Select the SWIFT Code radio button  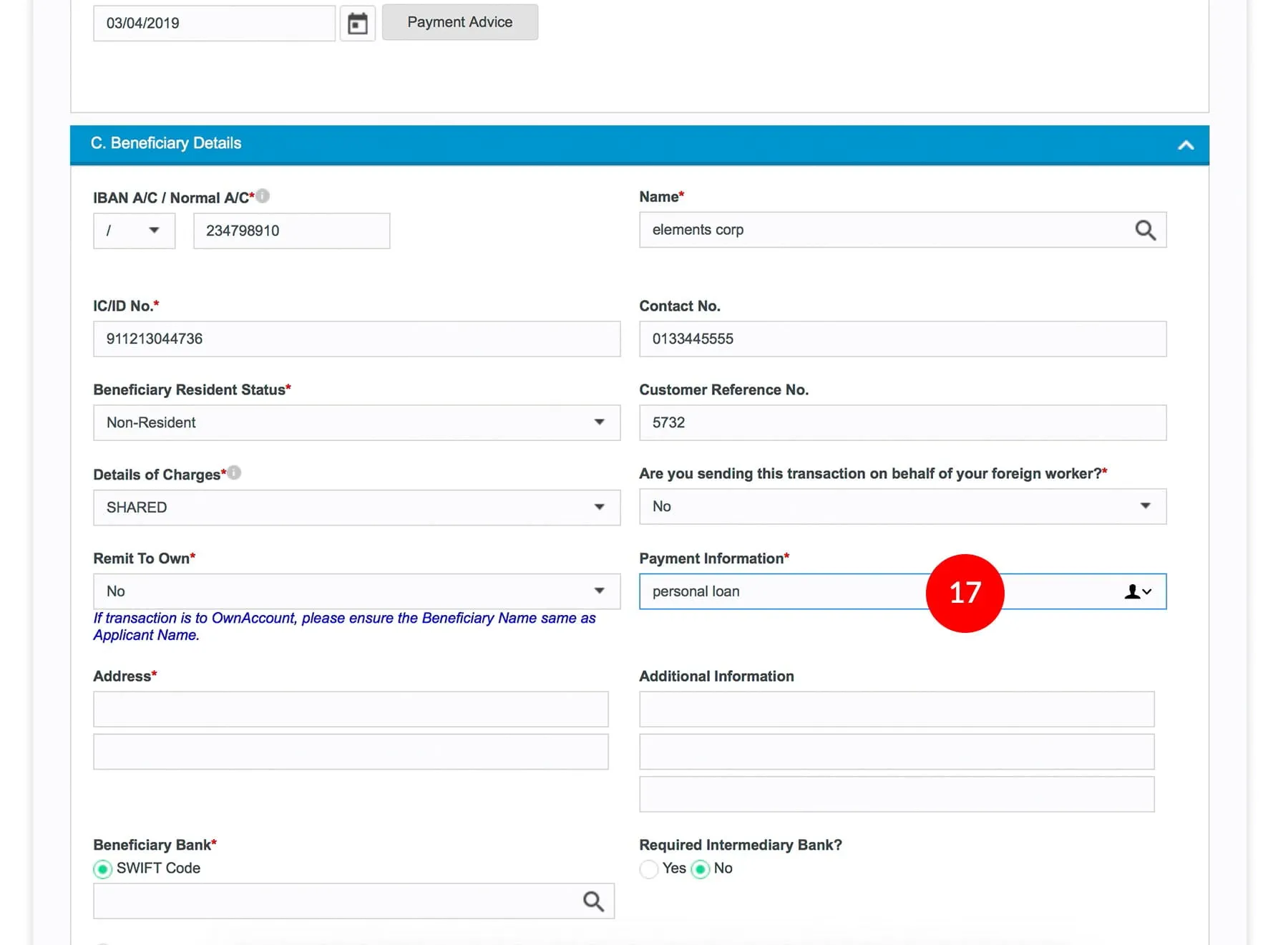(103, 868)
